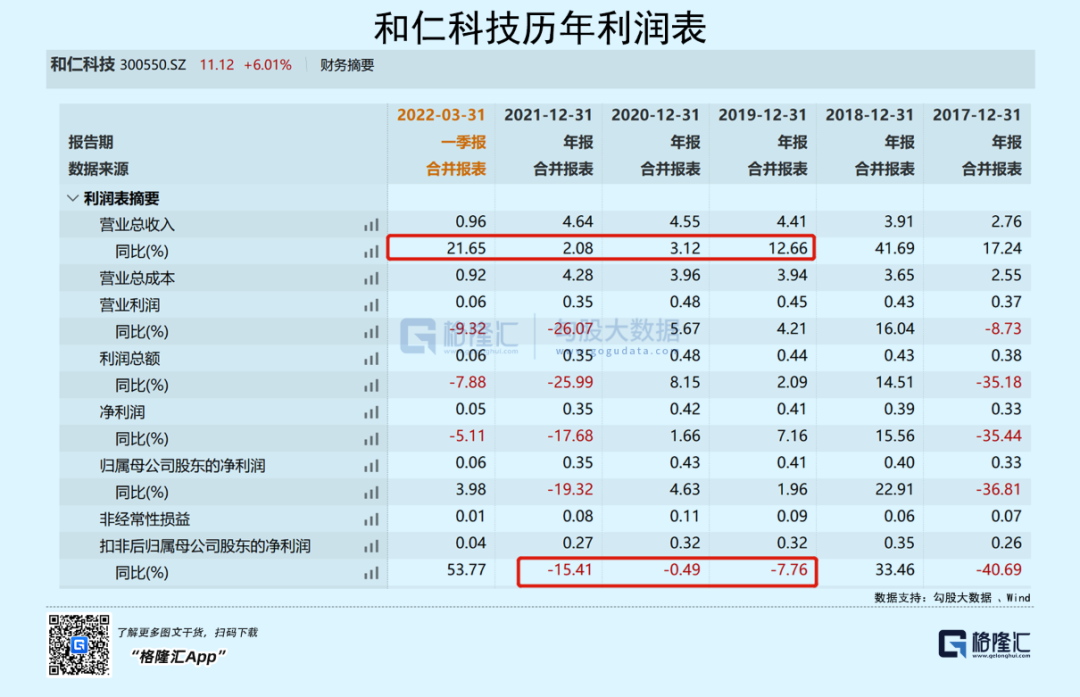Click chart icon beside 营业总成本 row
Image resolution: width=1080 pixels, height=697 pixels.
point(371,278)
